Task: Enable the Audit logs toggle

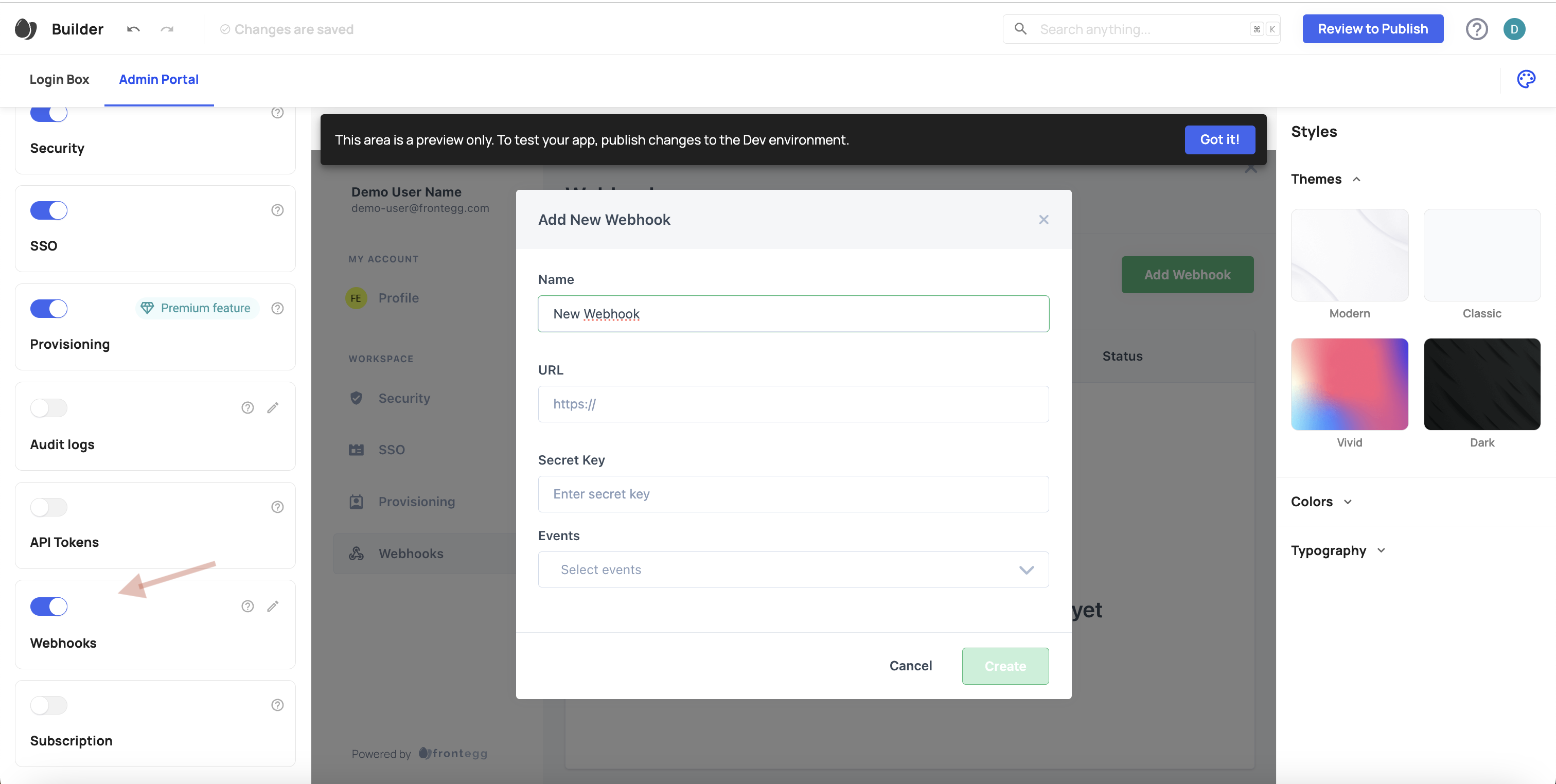Action: click(49, 408)
